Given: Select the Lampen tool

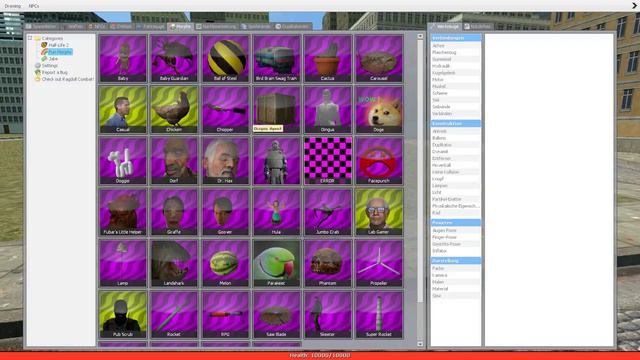Looking at the screenshot, I should pyautogui.click(x=456, y=186).
